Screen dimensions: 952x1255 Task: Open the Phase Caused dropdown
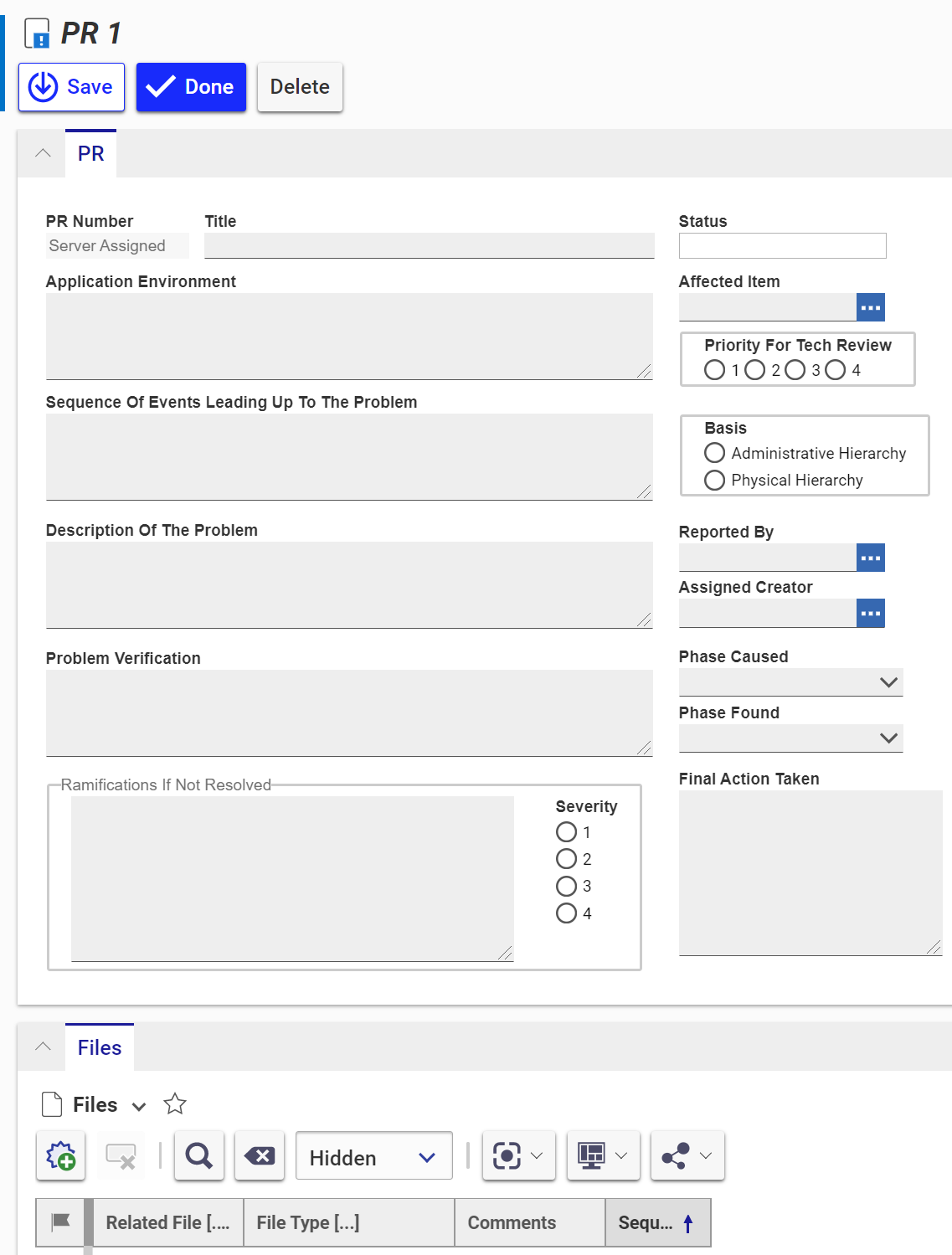(790, 682)
